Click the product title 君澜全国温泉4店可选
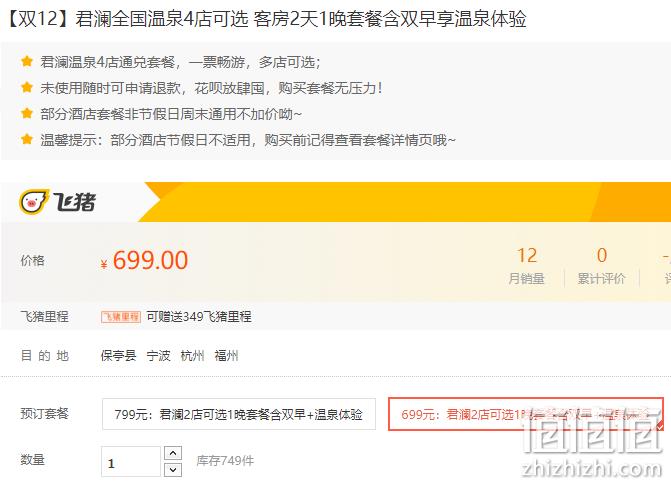671x486 pixels. click(162, 19)
